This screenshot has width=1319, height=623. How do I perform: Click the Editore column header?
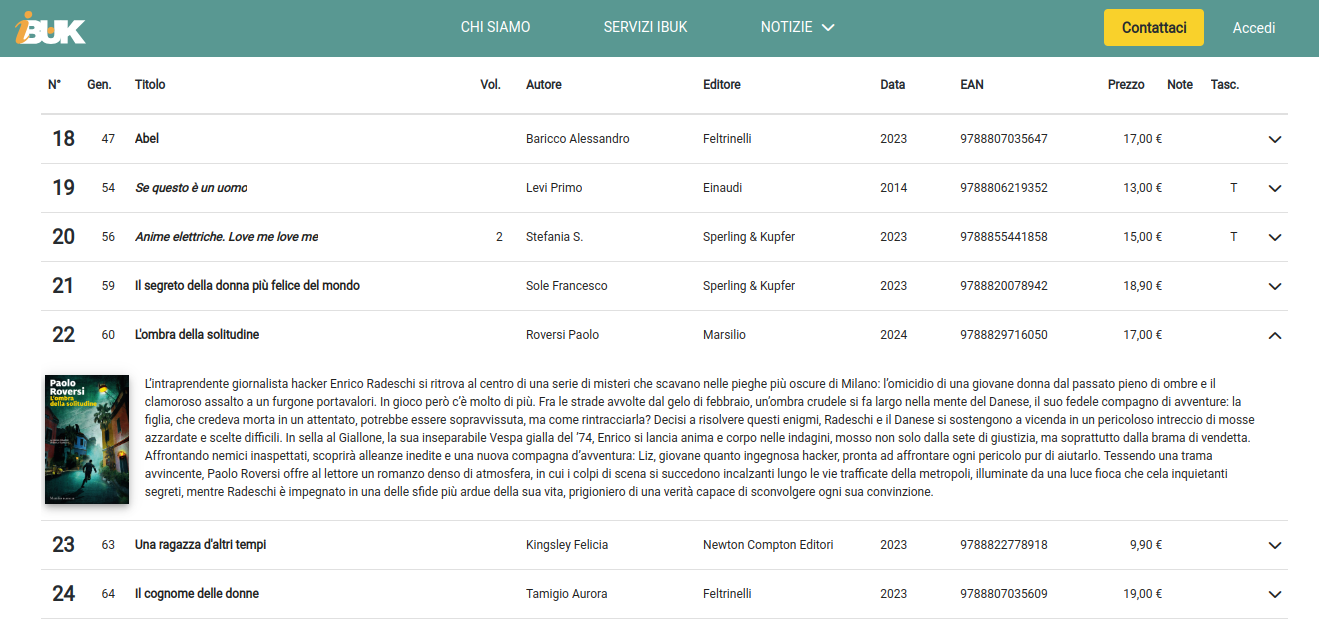click(x=722, y=85)
